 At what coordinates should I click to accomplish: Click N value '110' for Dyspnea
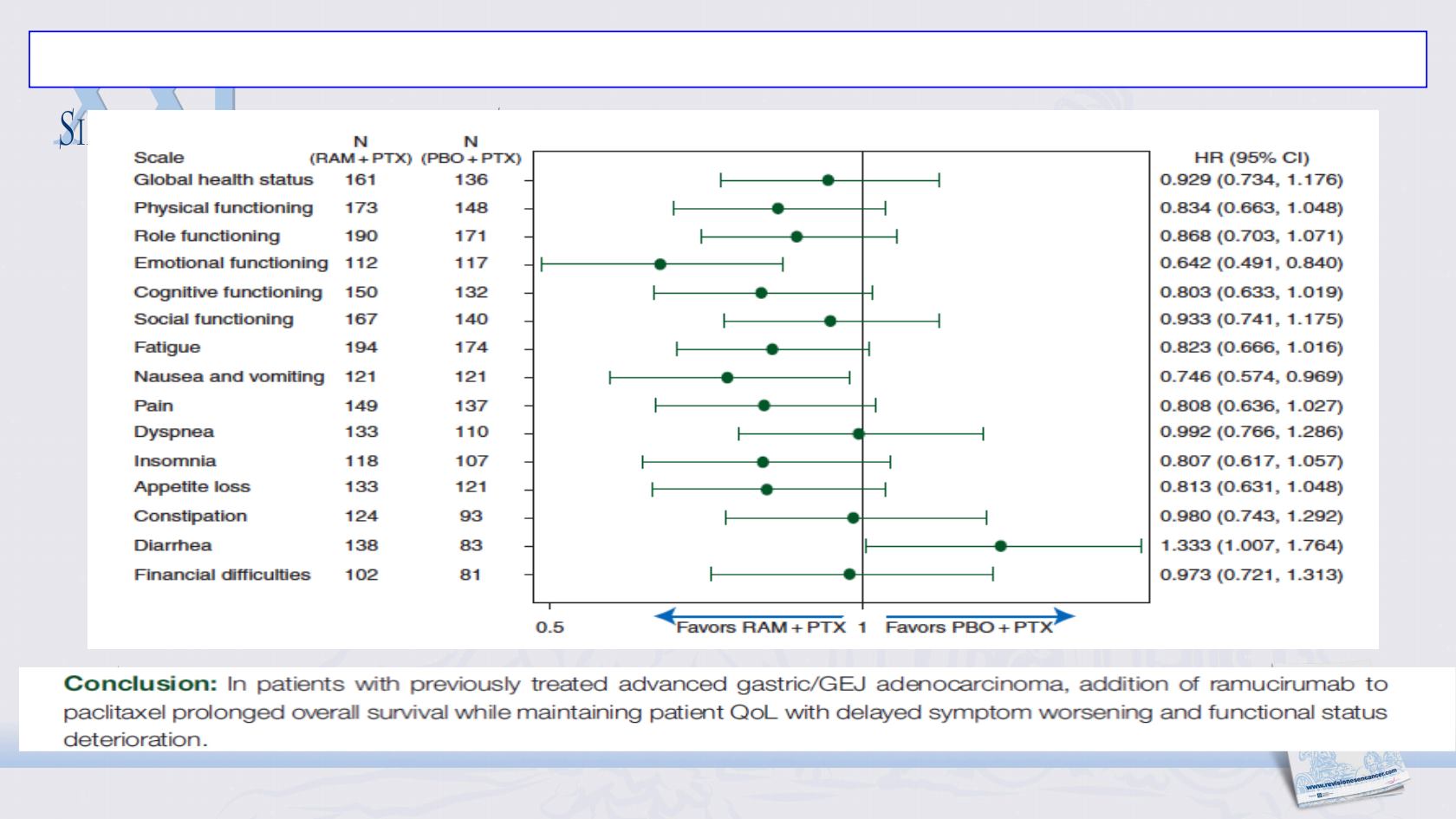point(471,432)
